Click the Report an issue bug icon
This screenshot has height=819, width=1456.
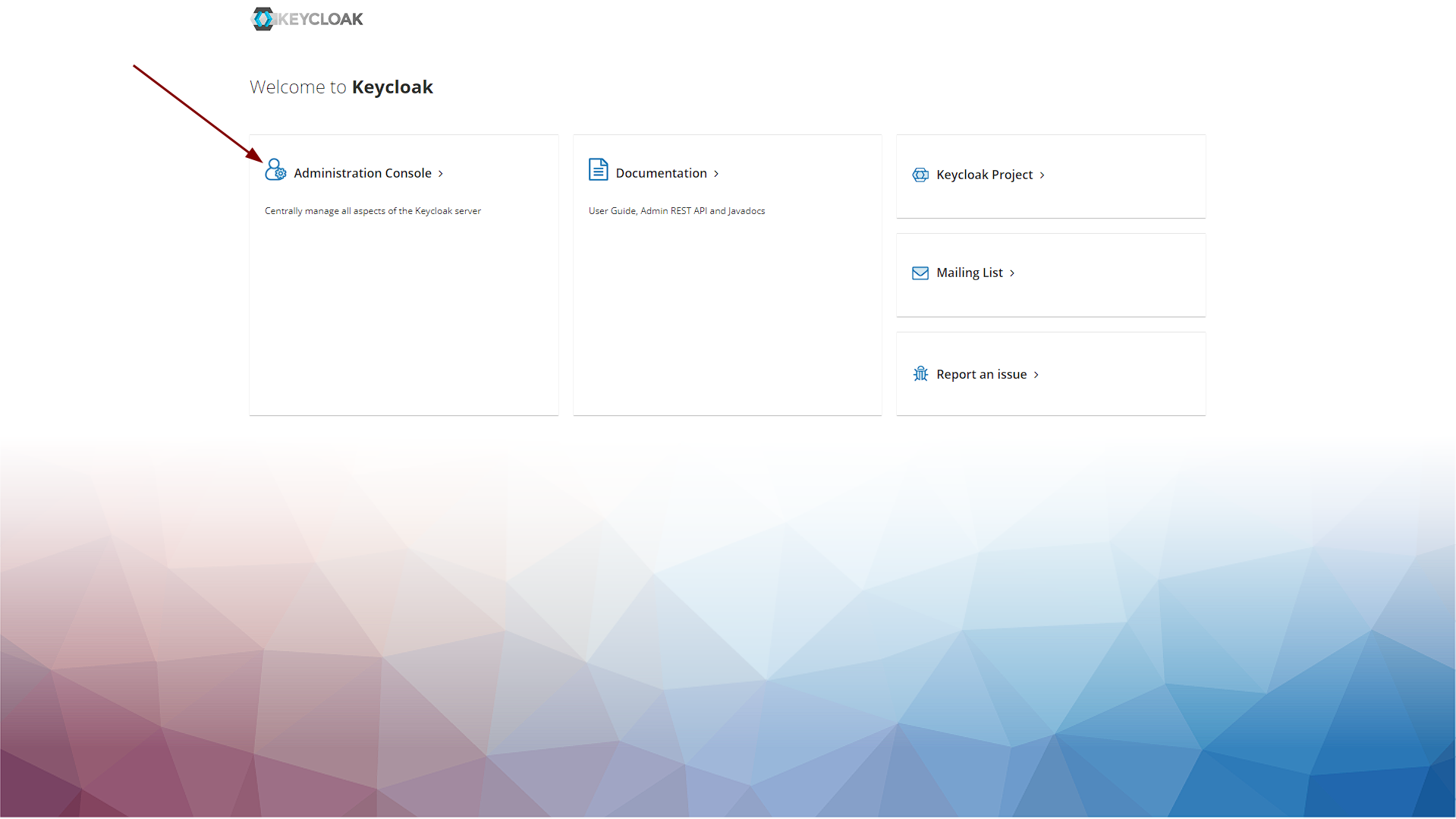[920, 373]
